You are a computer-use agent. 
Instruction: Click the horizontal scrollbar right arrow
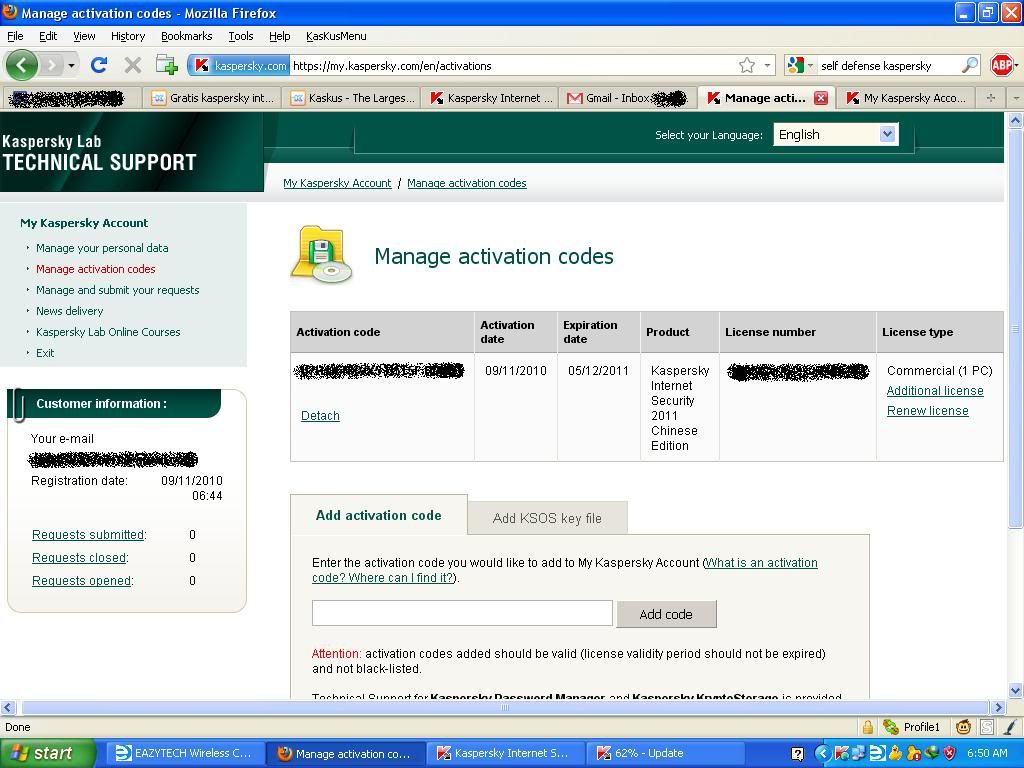997,707
